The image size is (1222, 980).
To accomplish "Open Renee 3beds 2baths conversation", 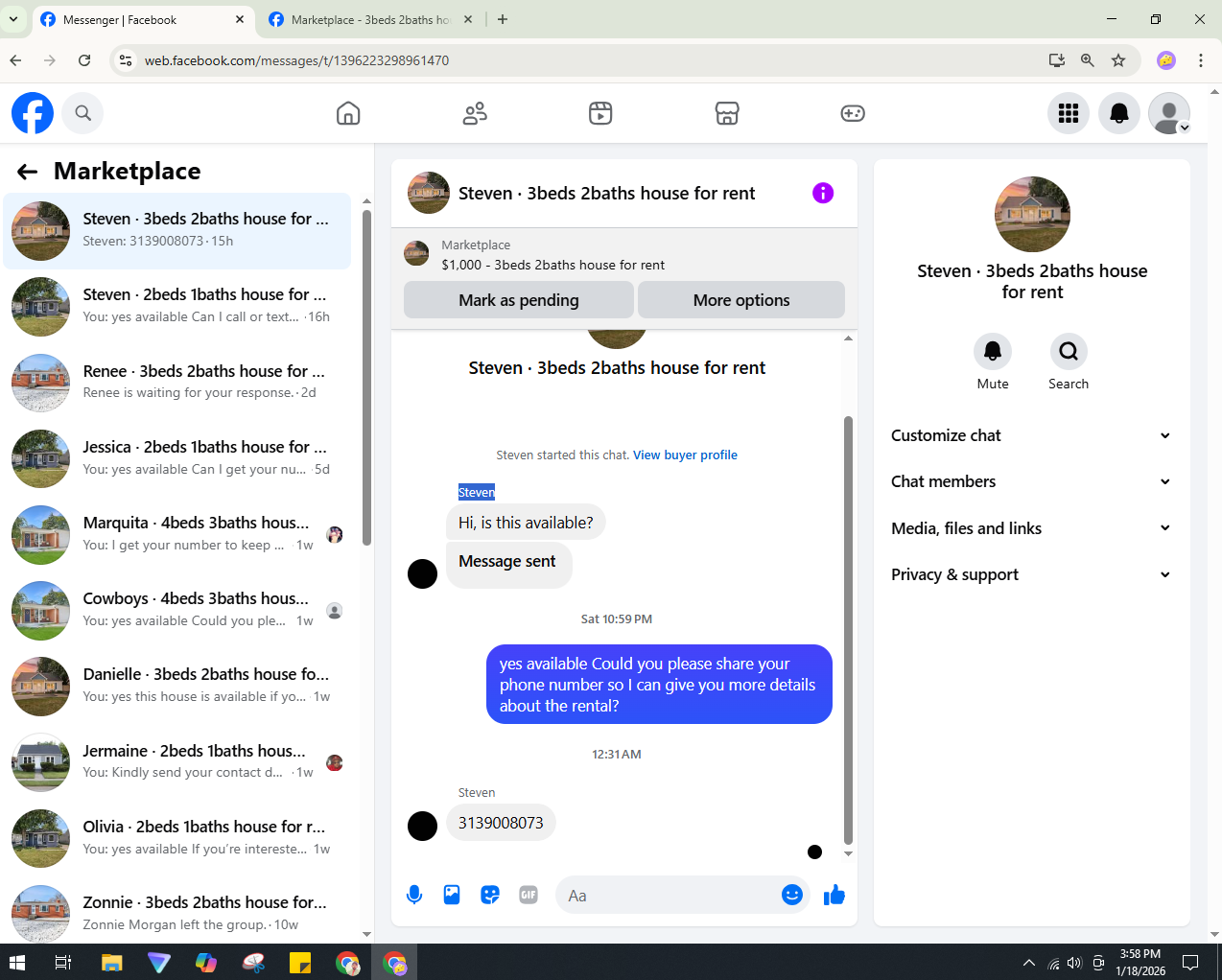I will (177, 383).
